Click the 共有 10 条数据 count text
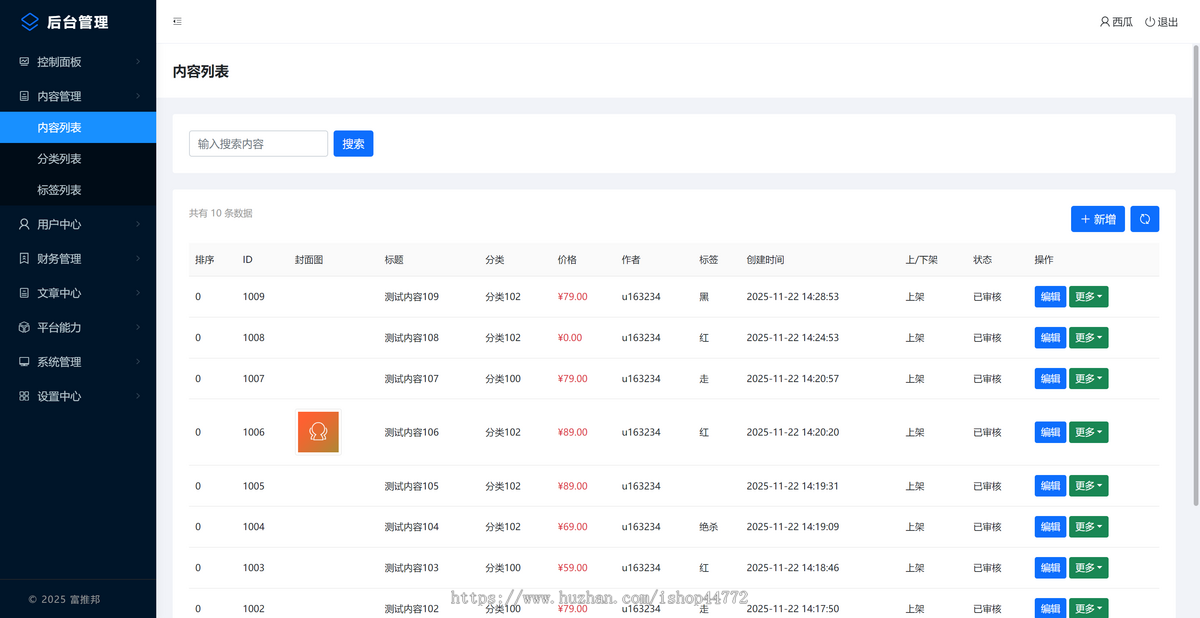The width and height of the screenshot is (1200, 618). point(221,213)
